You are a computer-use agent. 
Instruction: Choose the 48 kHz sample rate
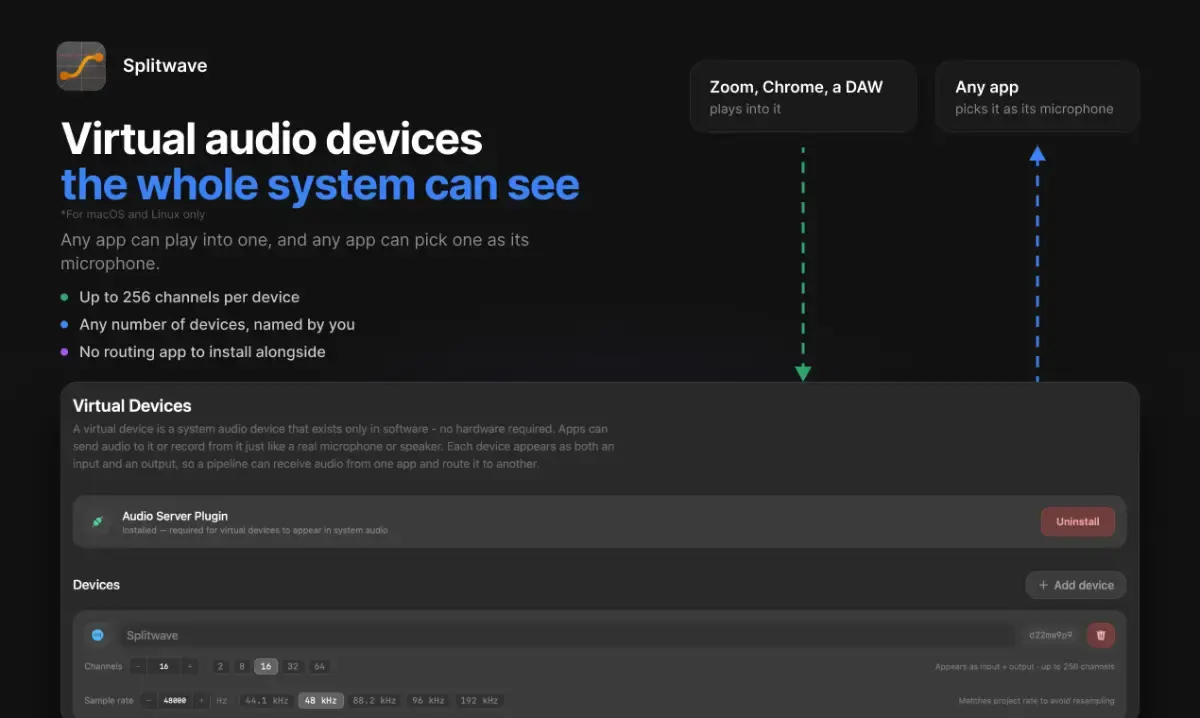coord(321,700)
